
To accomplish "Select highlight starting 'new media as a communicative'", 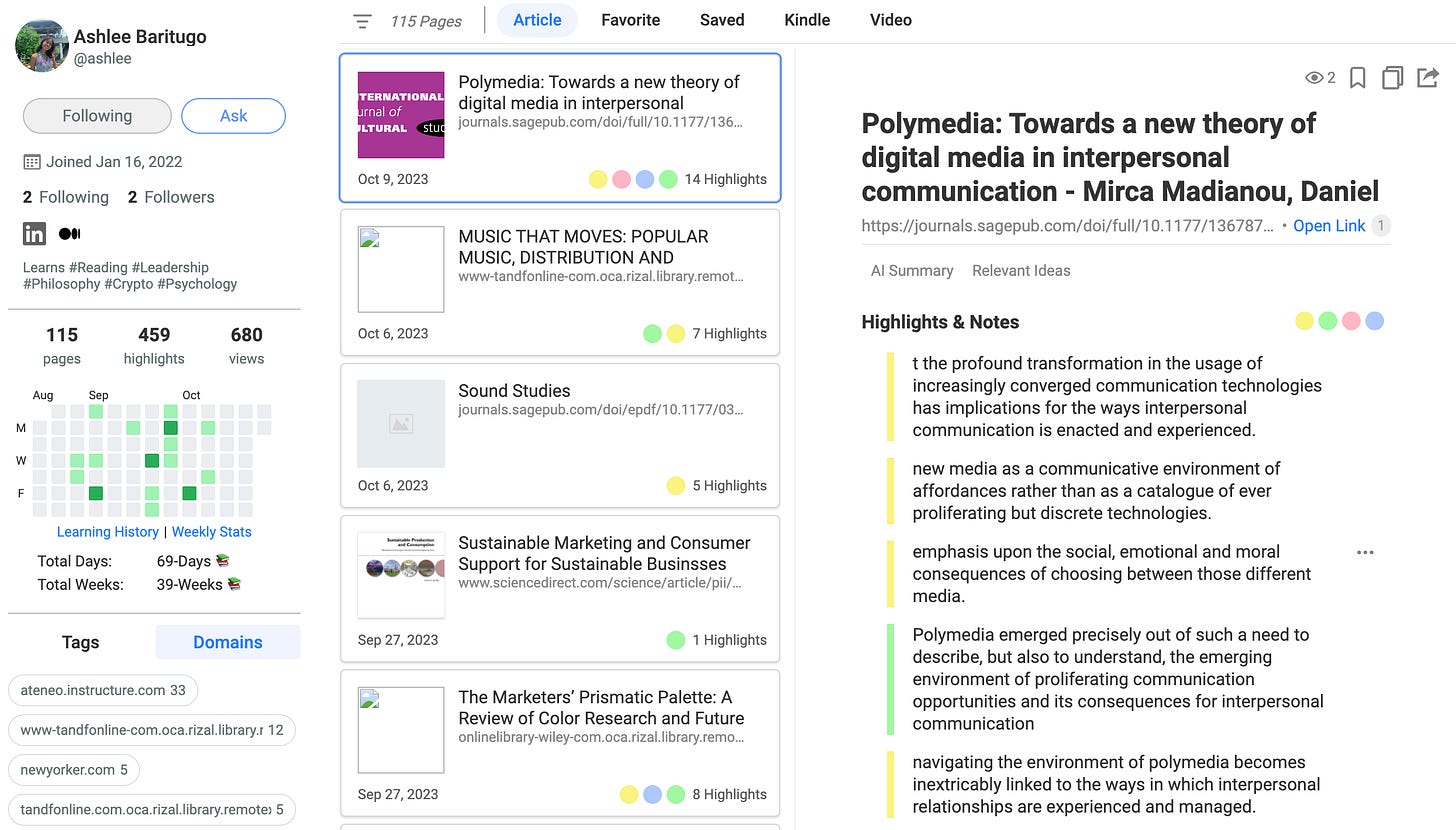I will [1096, 491].
